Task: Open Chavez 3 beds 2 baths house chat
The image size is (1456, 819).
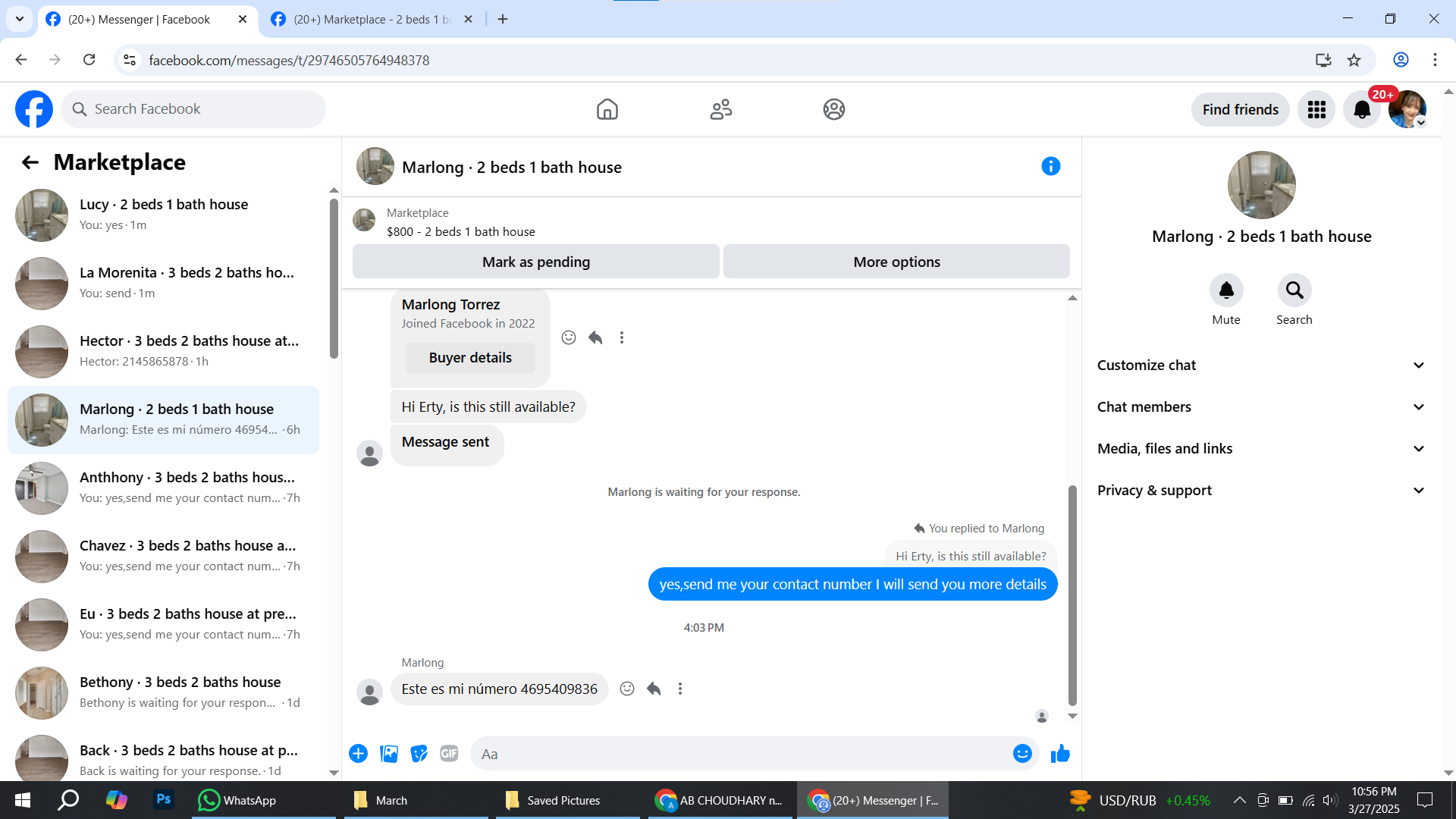Action: pyautogui.click(x=164, y=557)
